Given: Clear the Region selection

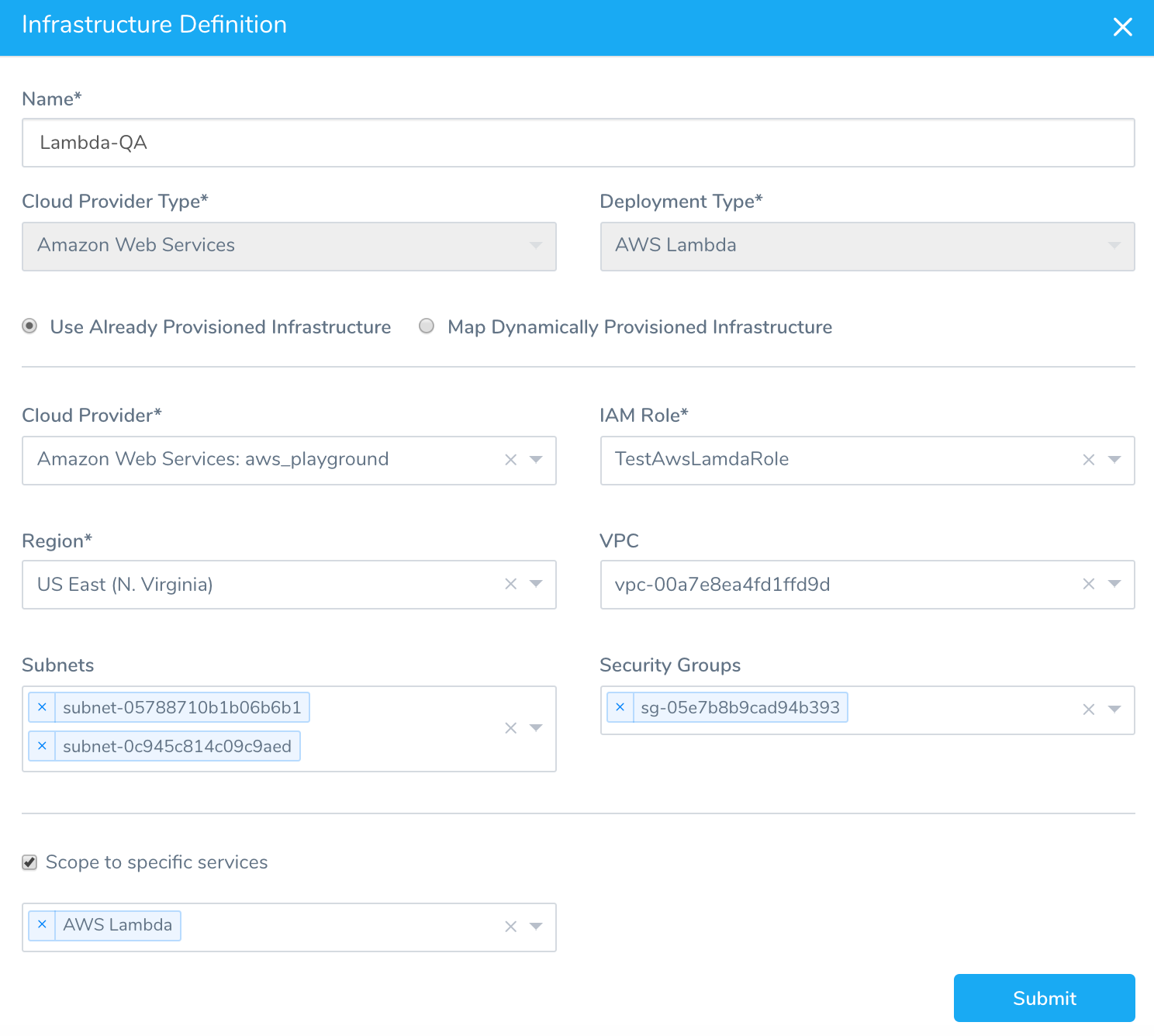Looking at the screenshot, I should [510, 584].
